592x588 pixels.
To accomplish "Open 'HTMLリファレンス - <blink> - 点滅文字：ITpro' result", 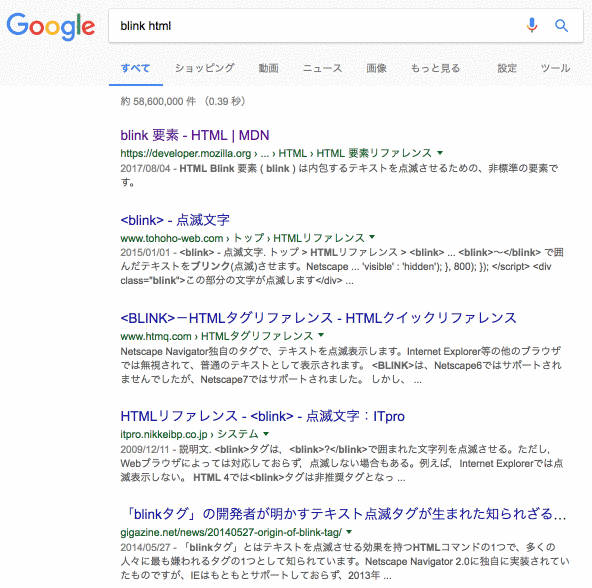I will coord(262,416).
